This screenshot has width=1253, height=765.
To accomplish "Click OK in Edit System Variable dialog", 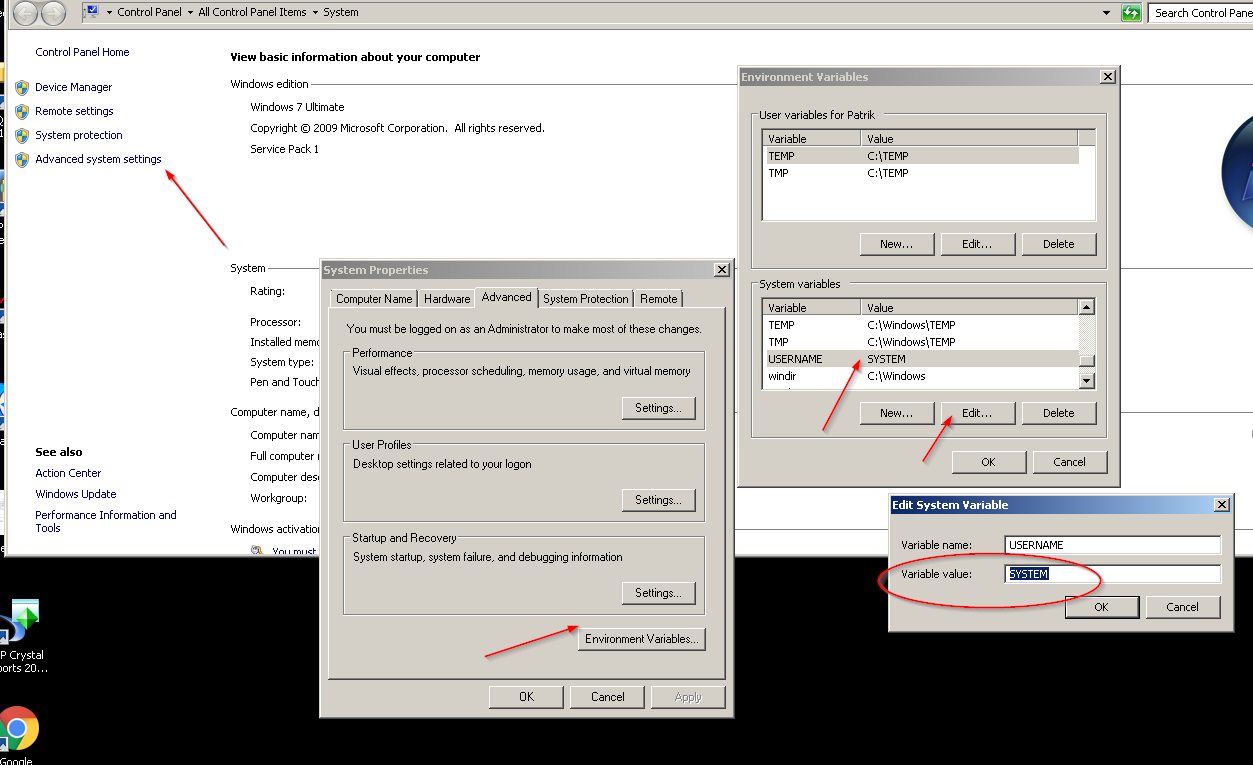I will [1101, 607].
